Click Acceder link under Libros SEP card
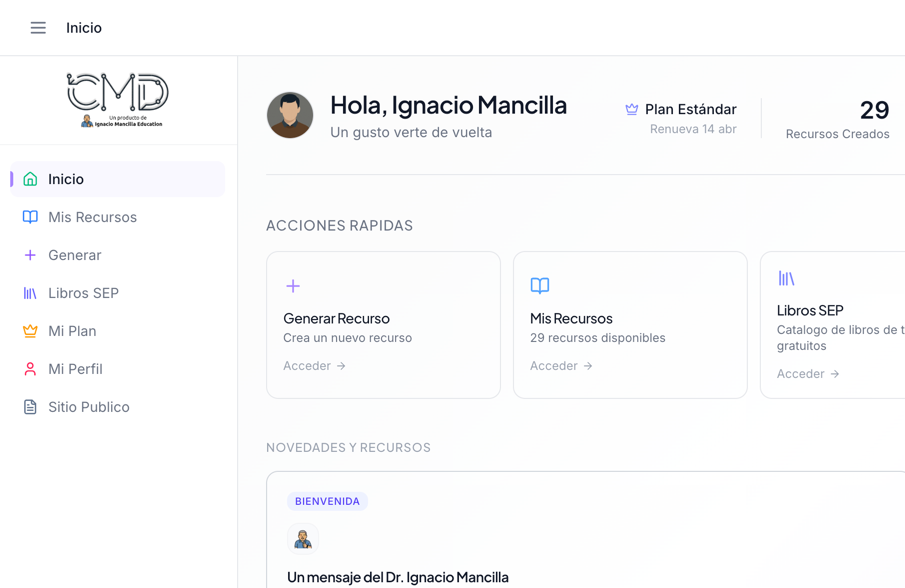This screenshot has width=905, height=588. (x=808, y=374)
